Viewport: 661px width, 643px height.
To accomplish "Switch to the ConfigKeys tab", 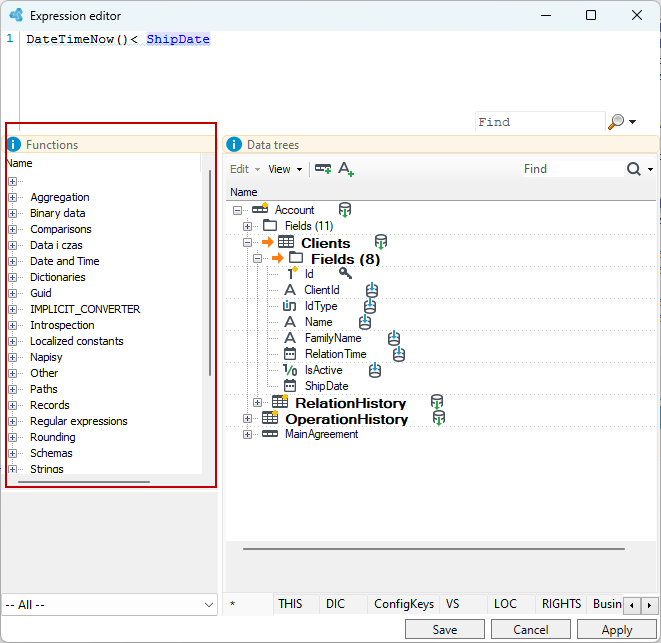I will pyautogui.click(x=404, y=604).
